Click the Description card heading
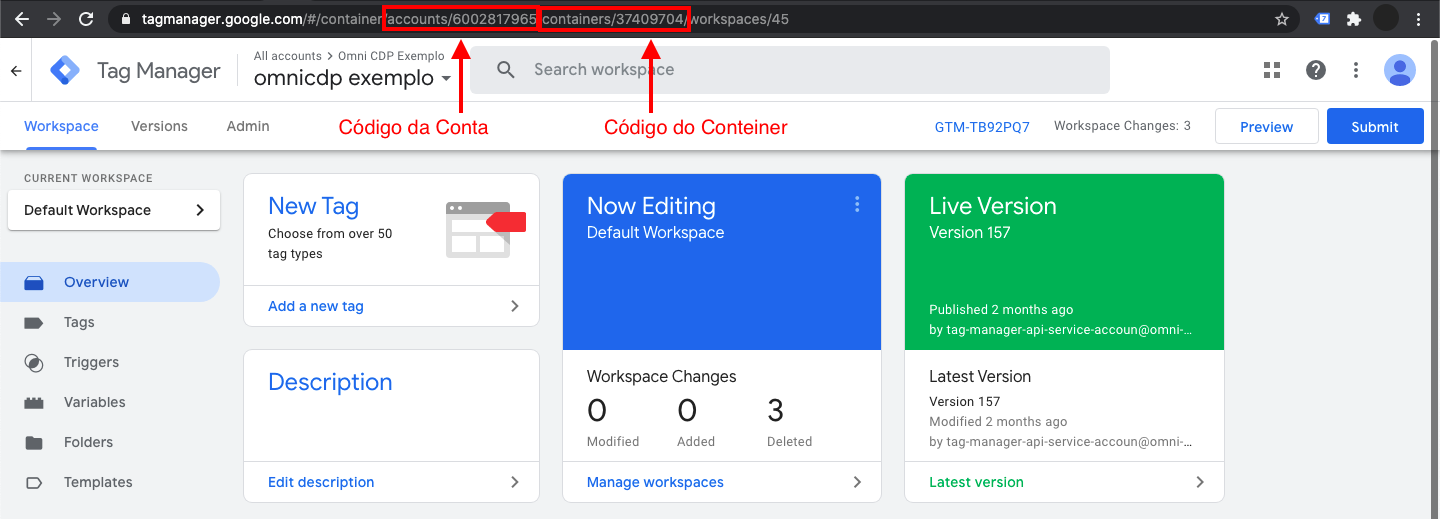The width and height of the screenshot is (1440, 519). (330, 382)
